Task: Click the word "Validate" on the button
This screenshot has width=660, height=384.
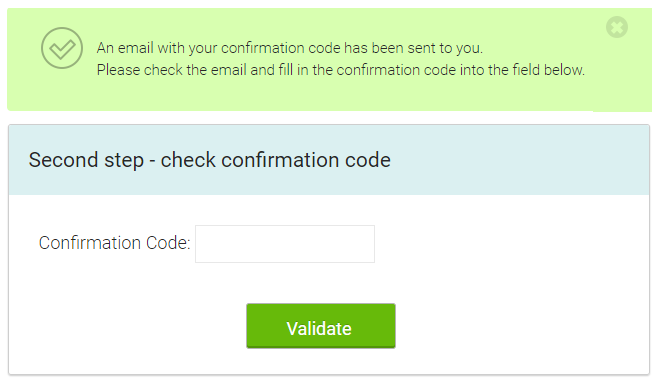Action: tap(319, 329)
